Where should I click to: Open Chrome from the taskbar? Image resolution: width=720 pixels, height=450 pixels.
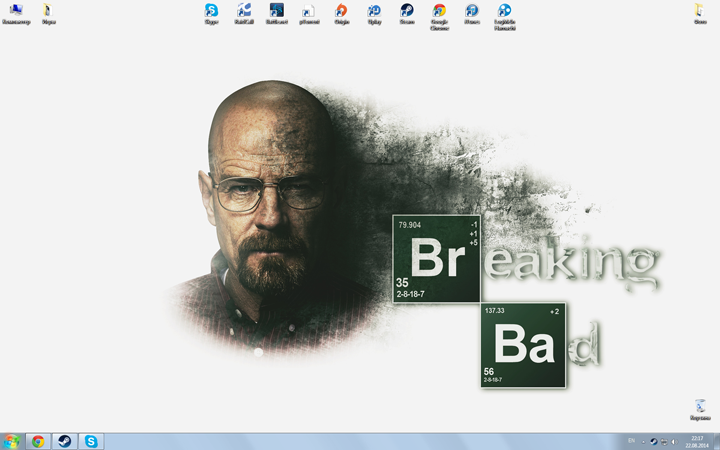[38, 441]
